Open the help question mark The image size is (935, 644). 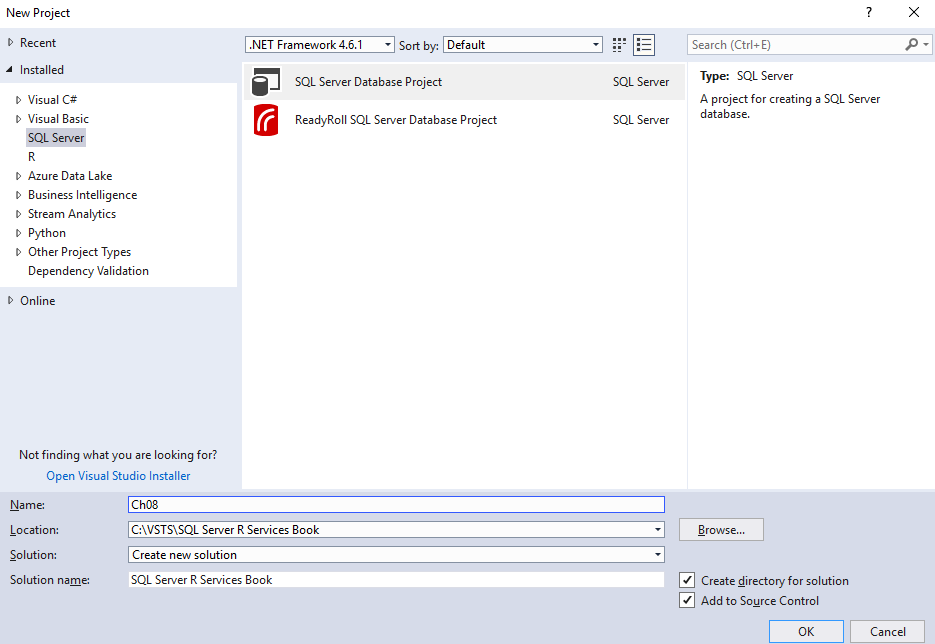pyautogui.click(x=869, y=13)
